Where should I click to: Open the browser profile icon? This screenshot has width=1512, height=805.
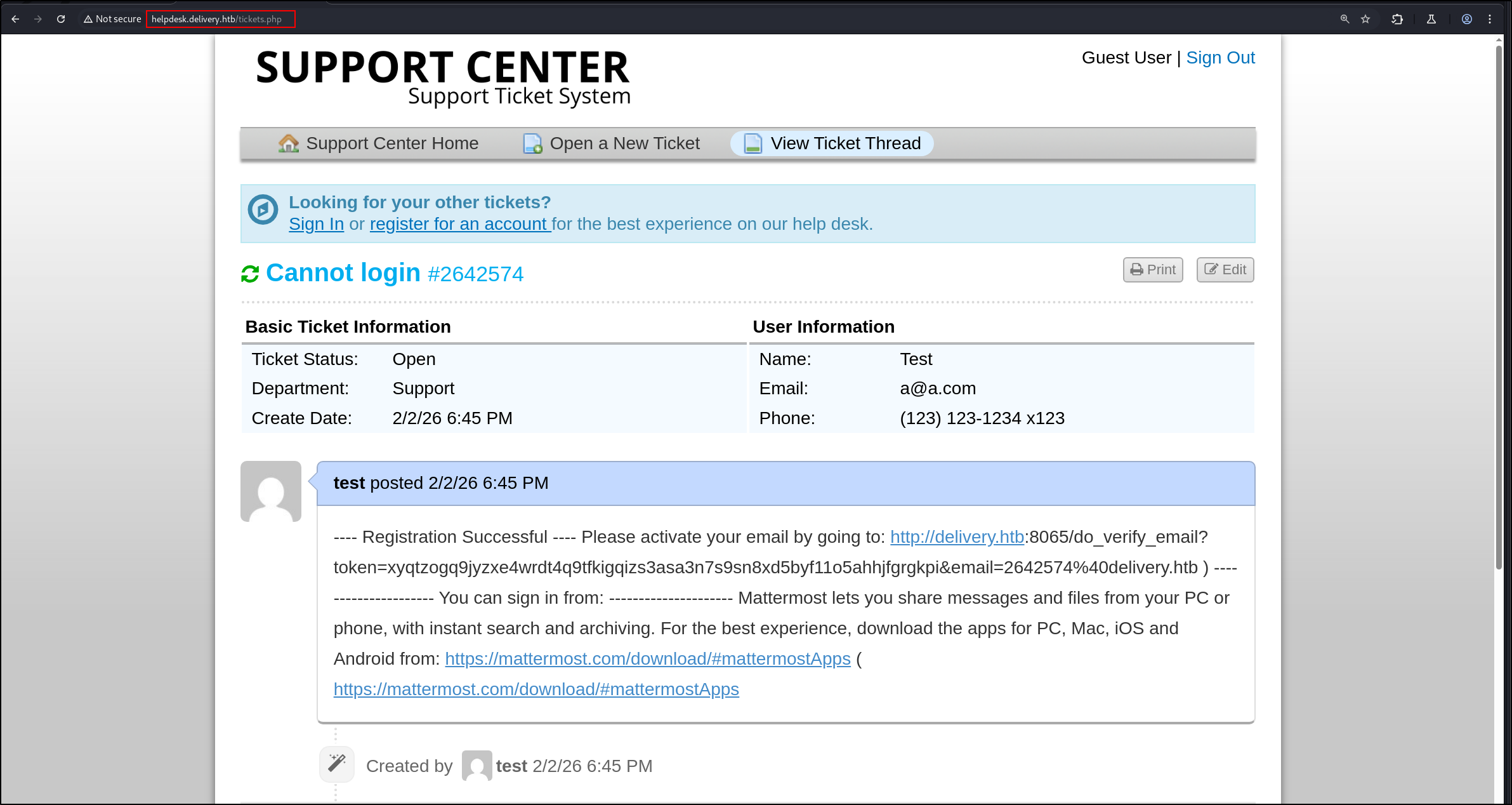click(1467, 19)
